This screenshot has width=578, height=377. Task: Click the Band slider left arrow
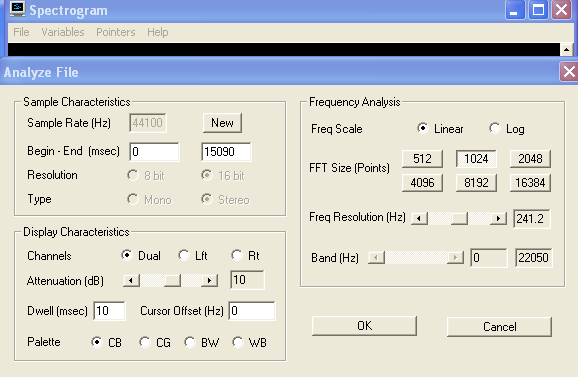click(376, 257)
